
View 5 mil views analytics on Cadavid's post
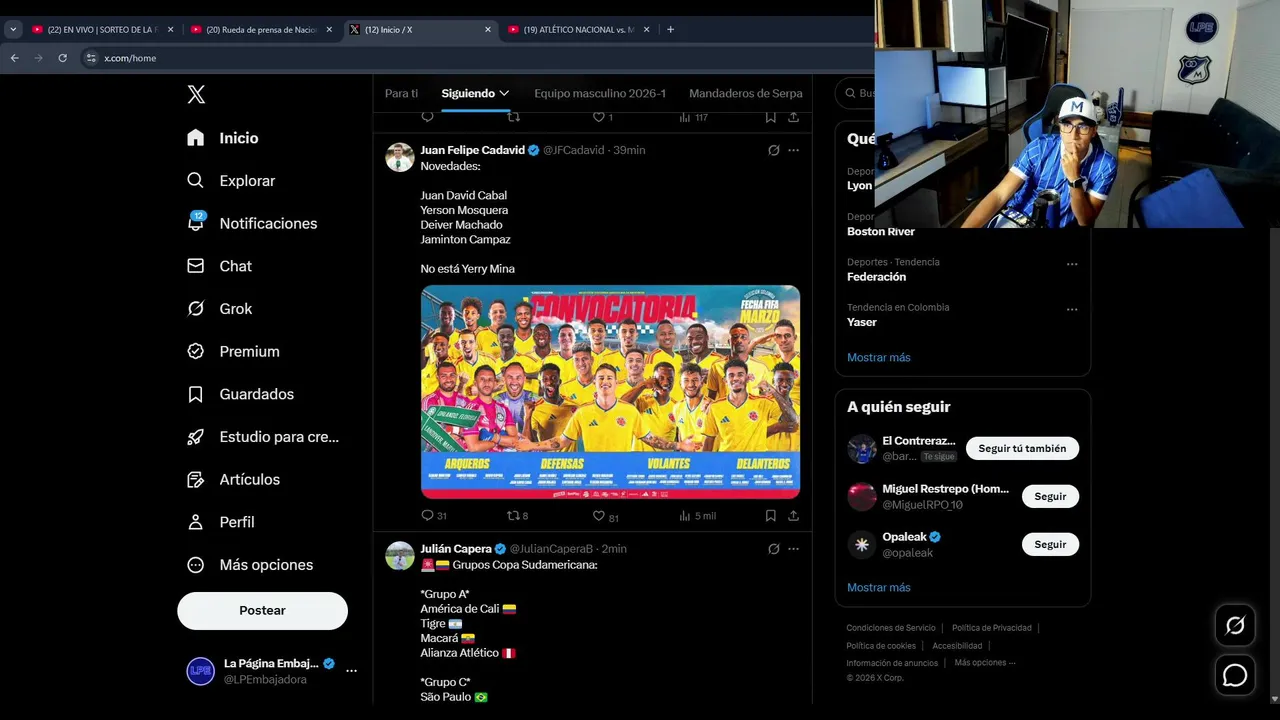[x=697, y=516]
